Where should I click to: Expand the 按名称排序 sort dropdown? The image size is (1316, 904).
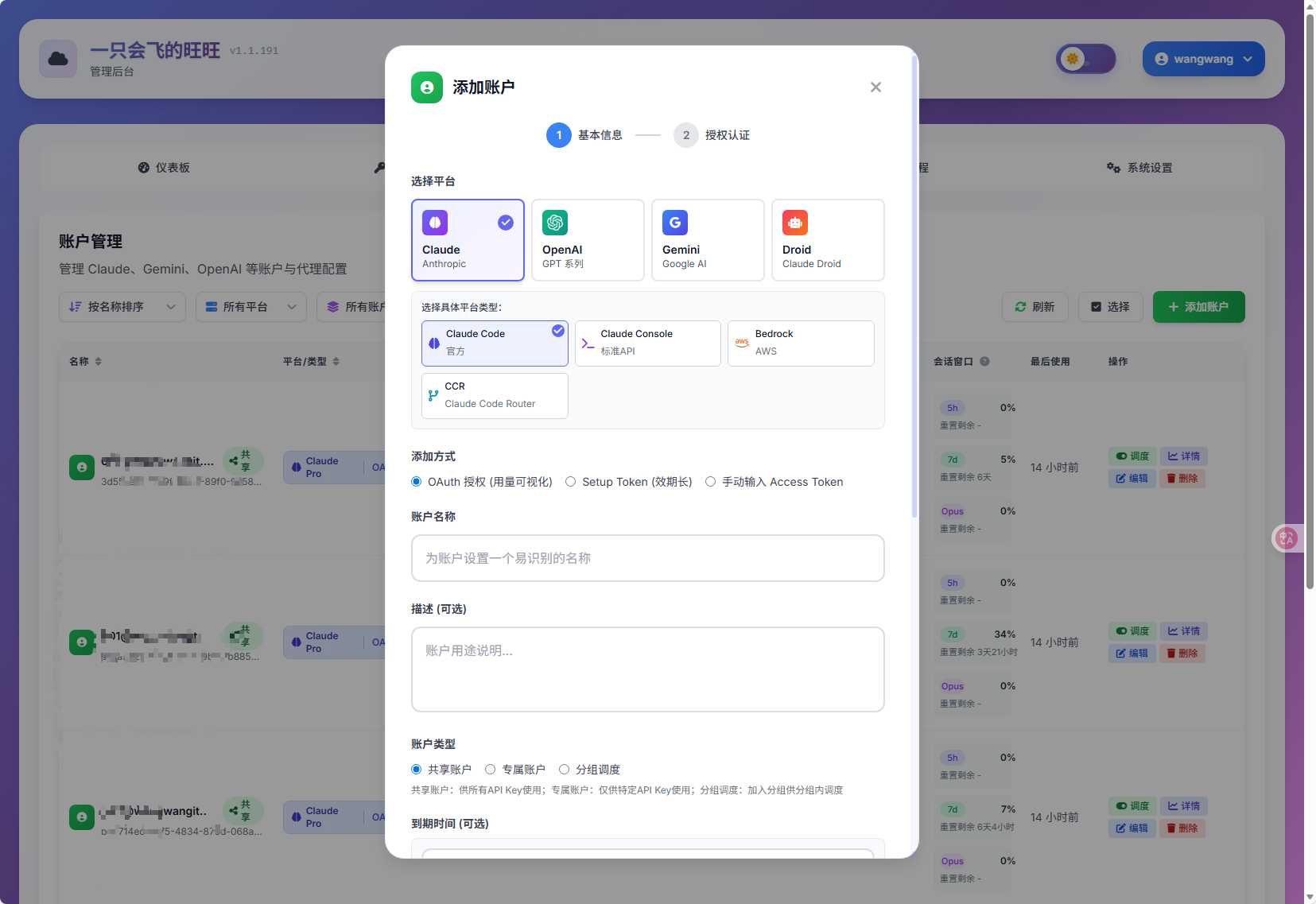[x=122, y=307]
